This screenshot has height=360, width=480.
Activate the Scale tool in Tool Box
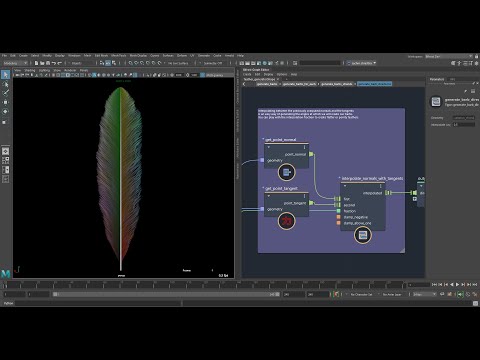tap(5, 121)
